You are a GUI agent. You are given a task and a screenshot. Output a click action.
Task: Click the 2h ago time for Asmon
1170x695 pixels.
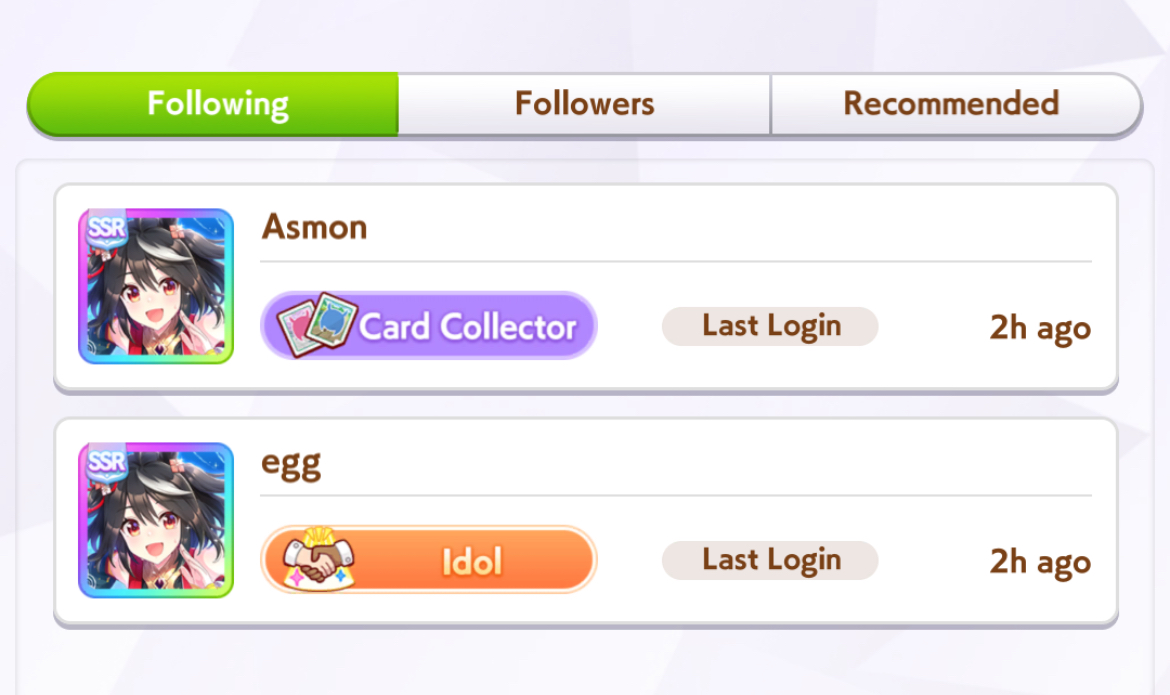pyautogui.click(x=1040, y=328)
